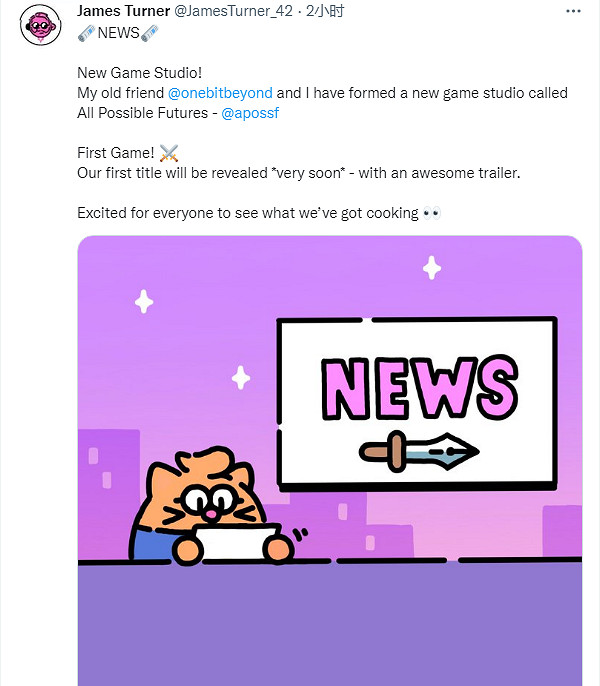Click the leftmost sparkle star in image
The height and width of the screenshot is (686, 600).
144,301
